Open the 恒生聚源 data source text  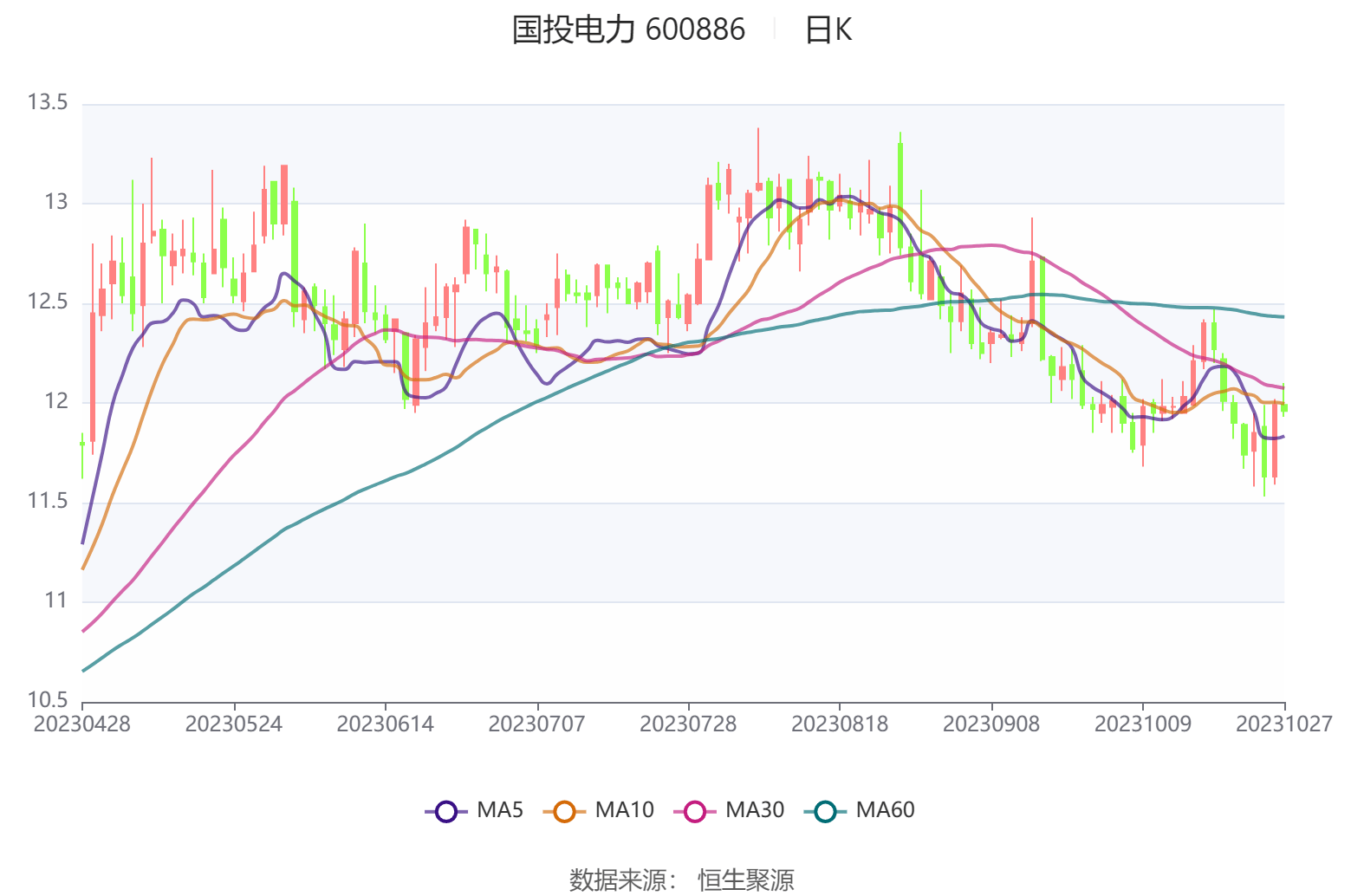pyautogui.click(x=746, y=880)
